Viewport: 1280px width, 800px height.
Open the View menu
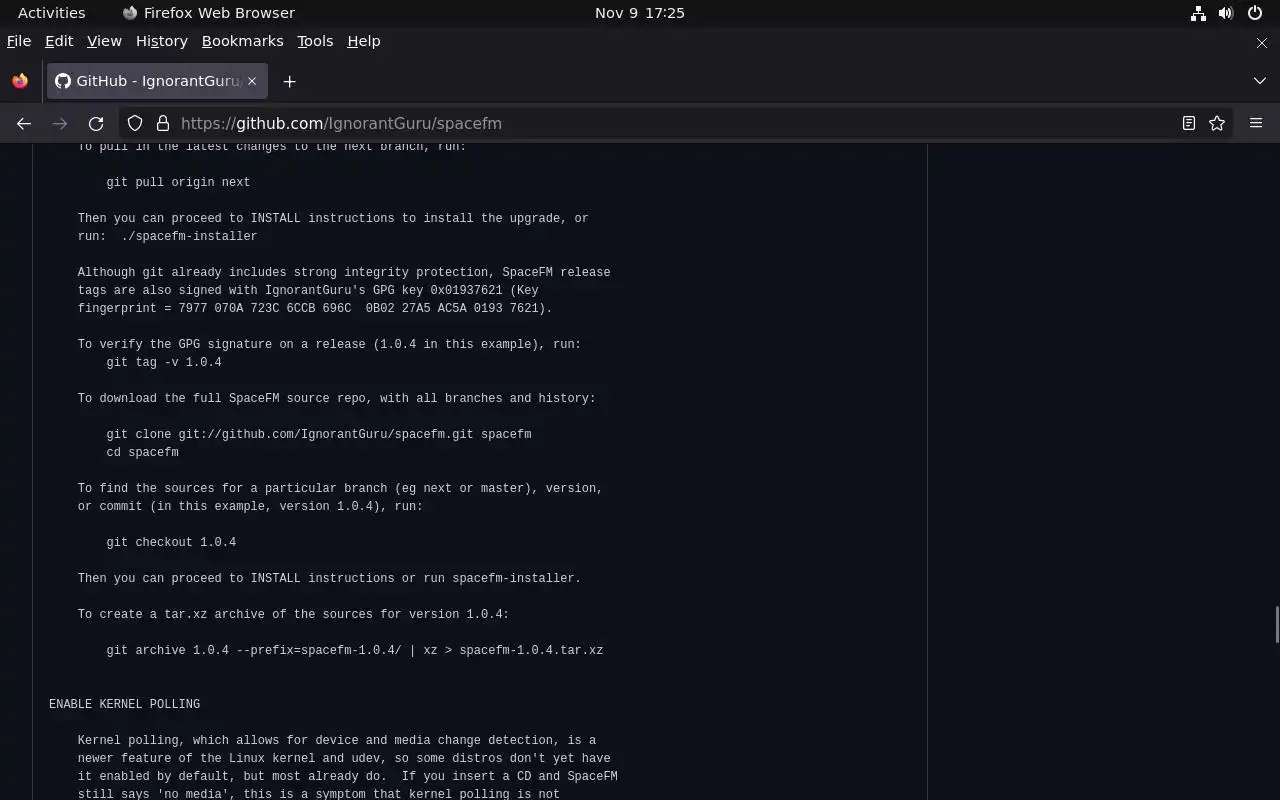[104, 41]
